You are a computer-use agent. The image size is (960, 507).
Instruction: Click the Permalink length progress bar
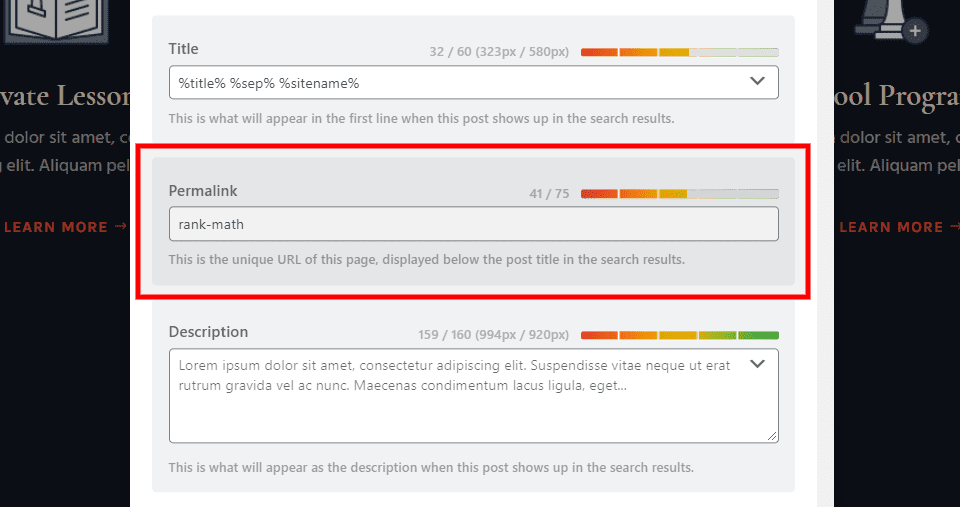tap(679, 193)
